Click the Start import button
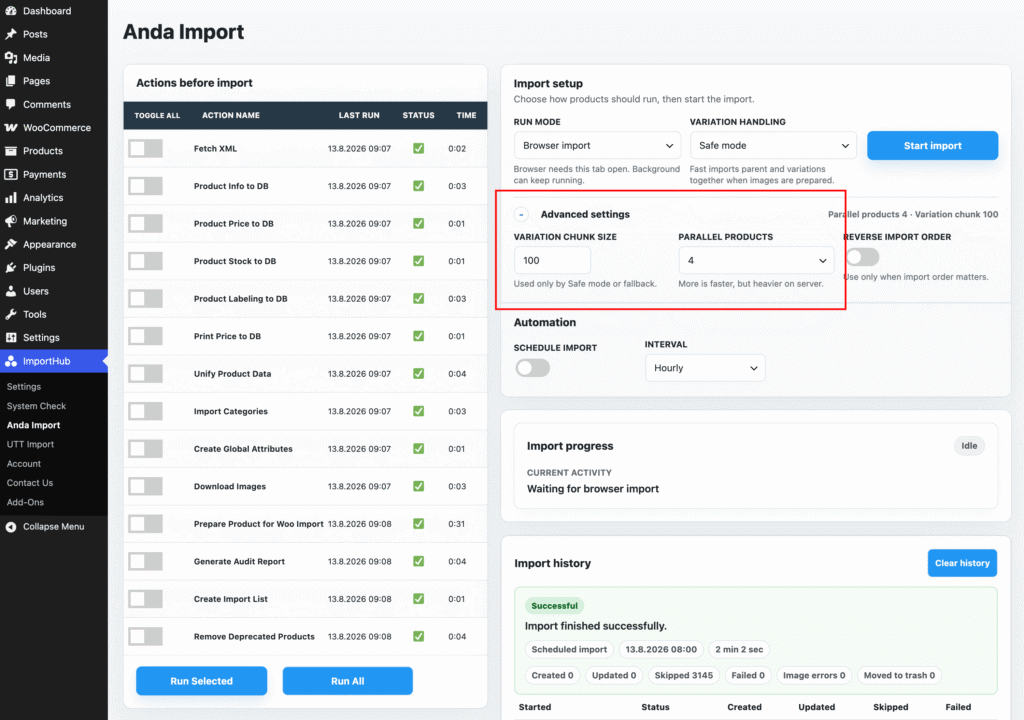Viewport: 1024px width, 720px height. point(932,146)
